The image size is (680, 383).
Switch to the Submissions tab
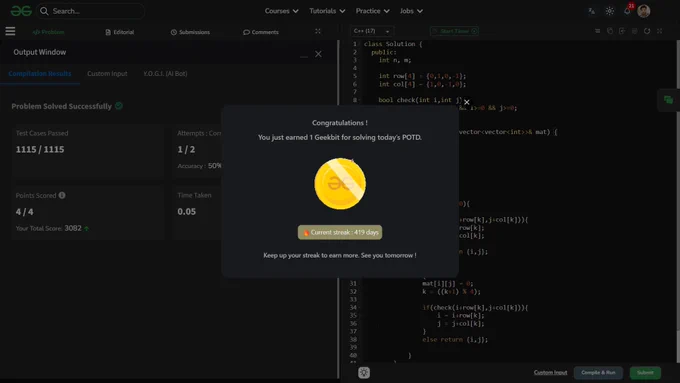[x=190, y=32]
